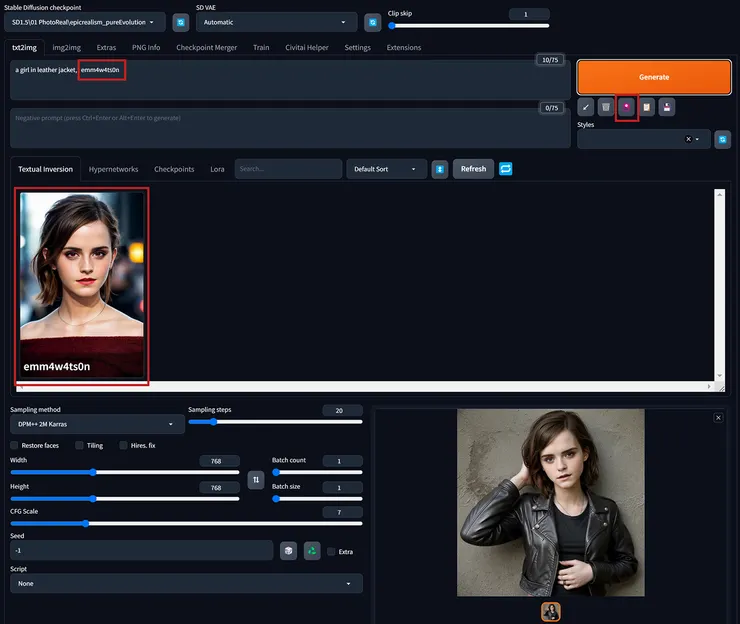
Task: Toggle the extra networks panel icon
Action: click(627, 106)
